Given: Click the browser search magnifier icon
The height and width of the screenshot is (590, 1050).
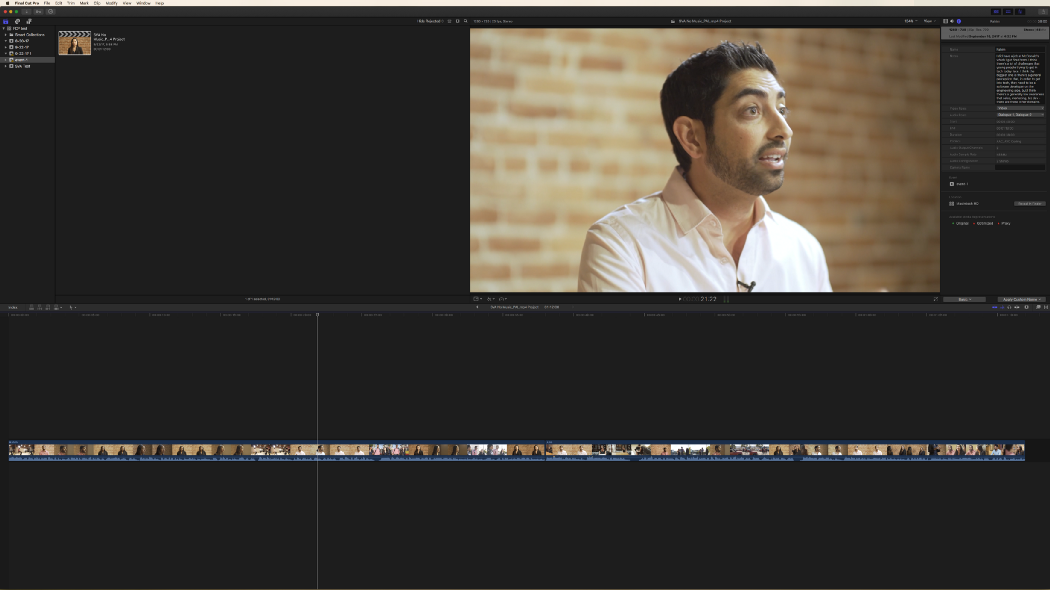Looking at the screenshot, I should (x=465, y=21).
